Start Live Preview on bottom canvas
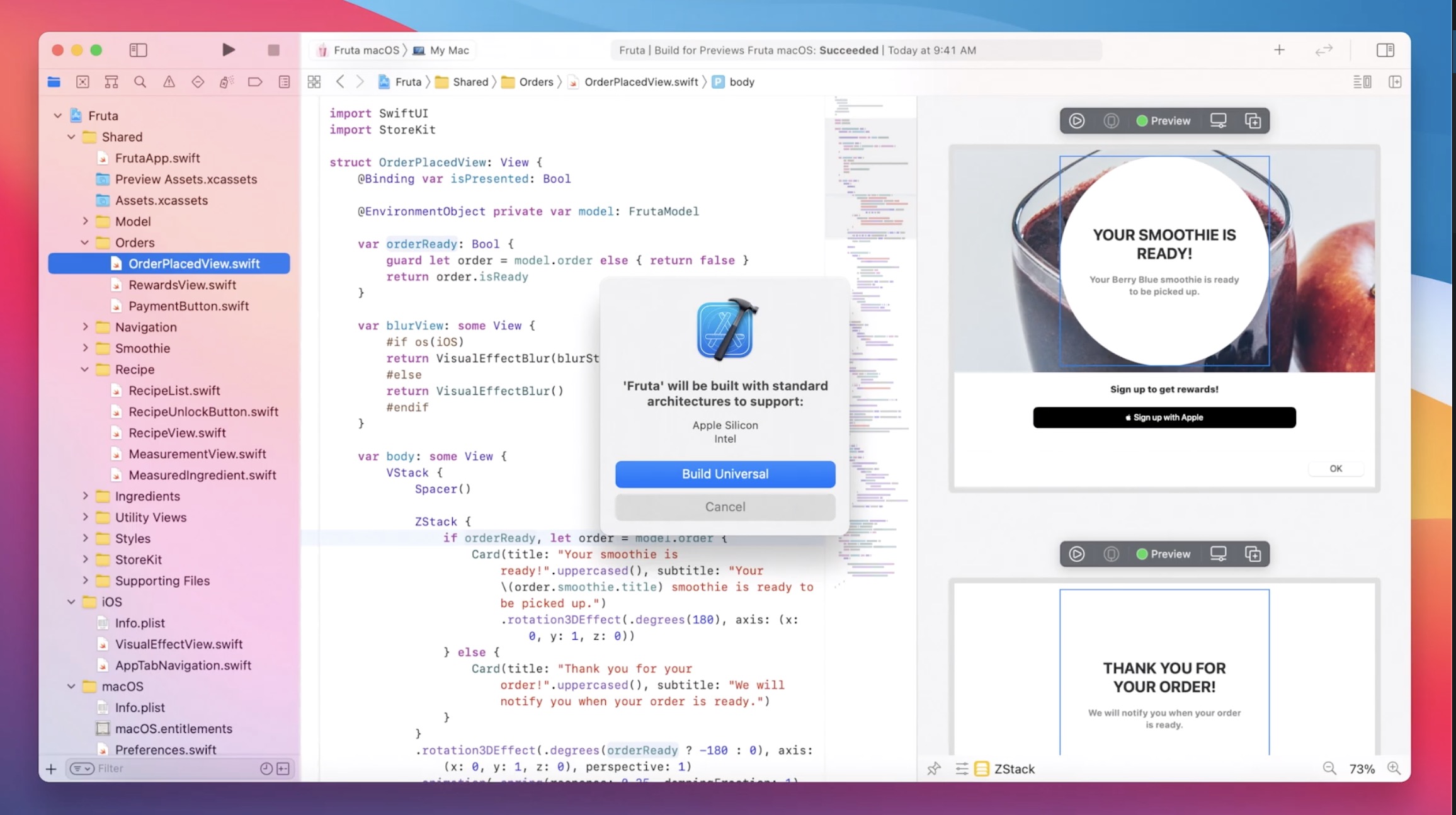This screenshot has height=815, width=1456. pos(1076,554)
